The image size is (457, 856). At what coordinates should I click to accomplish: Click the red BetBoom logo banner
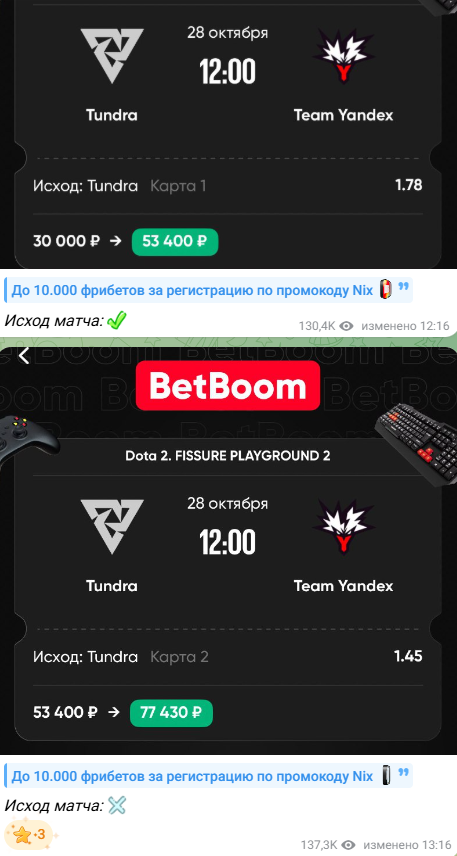click(x=228, y=385)
